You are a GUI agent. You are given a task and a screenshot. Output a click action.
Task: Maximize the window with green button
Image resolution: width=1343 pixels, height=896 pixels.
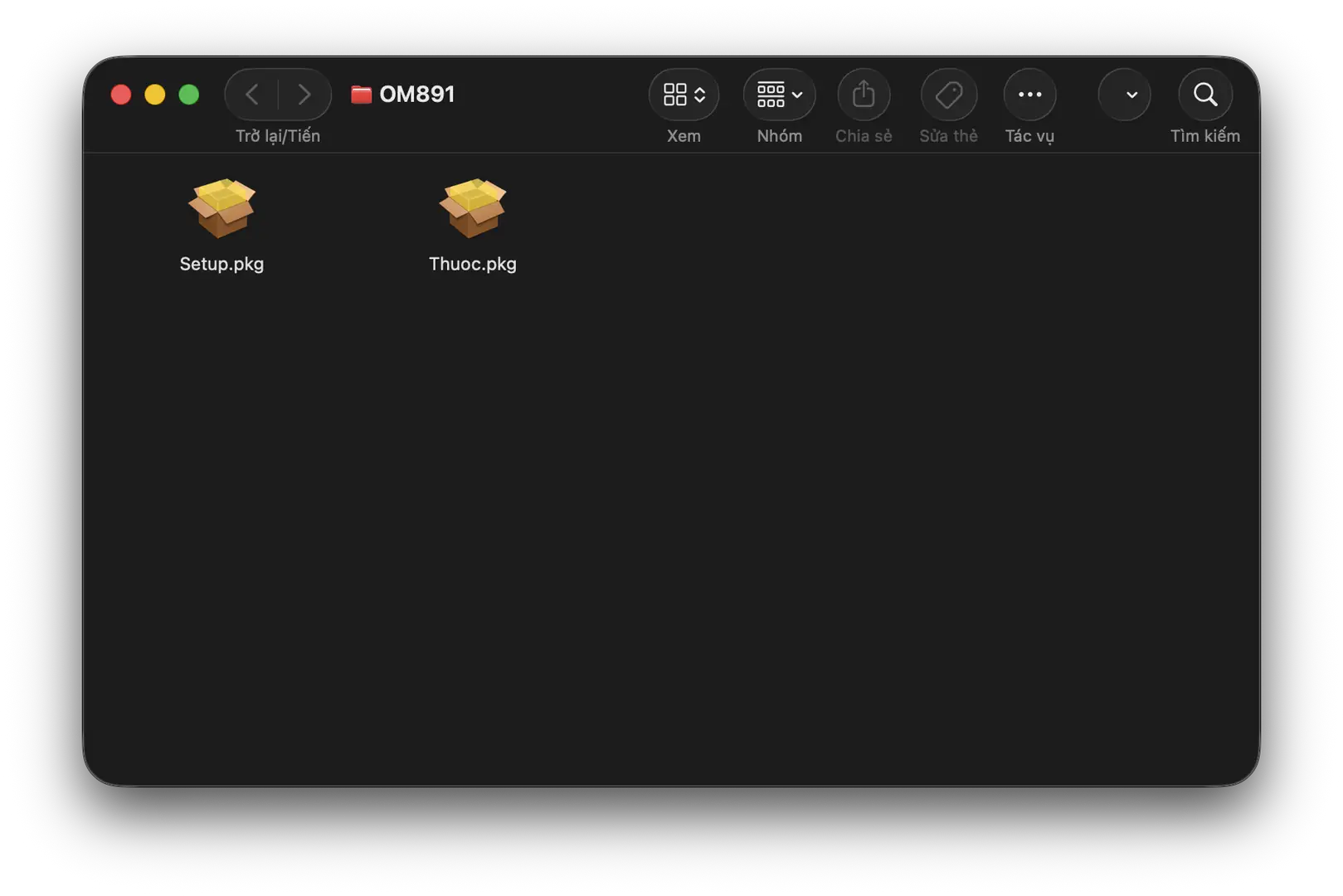pyautogui.click(x=189, y=95)
